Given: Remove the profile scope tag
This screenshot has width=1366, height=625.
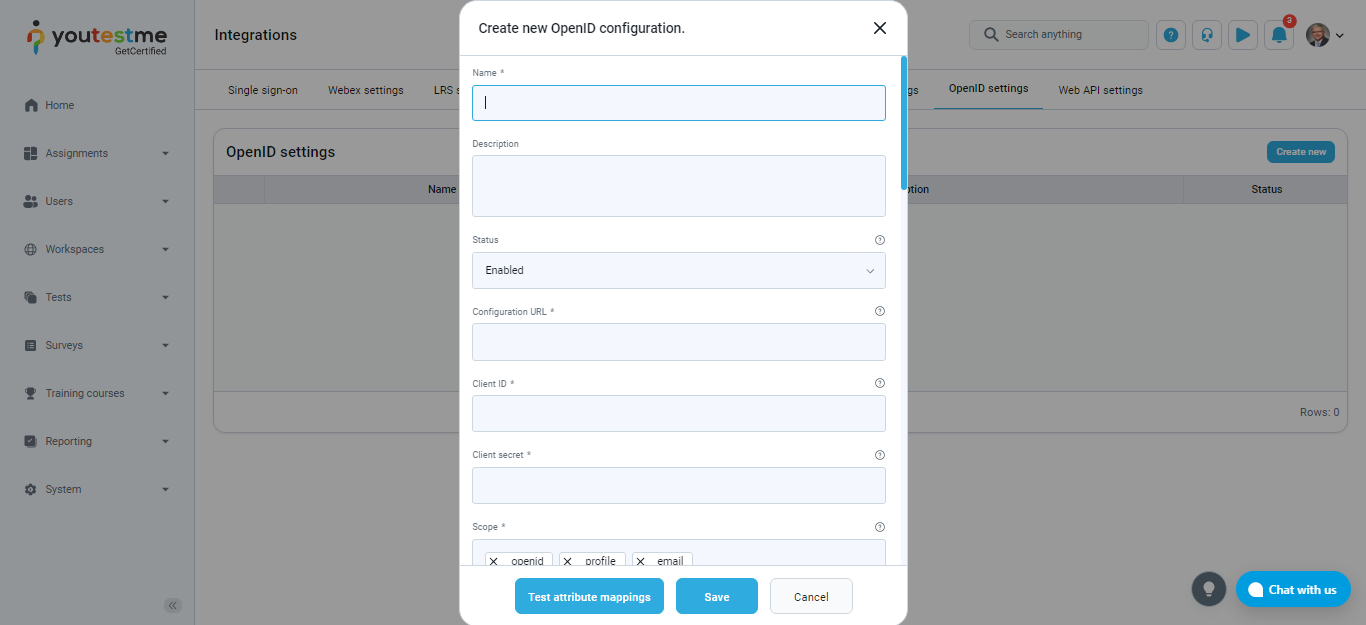Looking at the screenshot, I should [568, 562].
